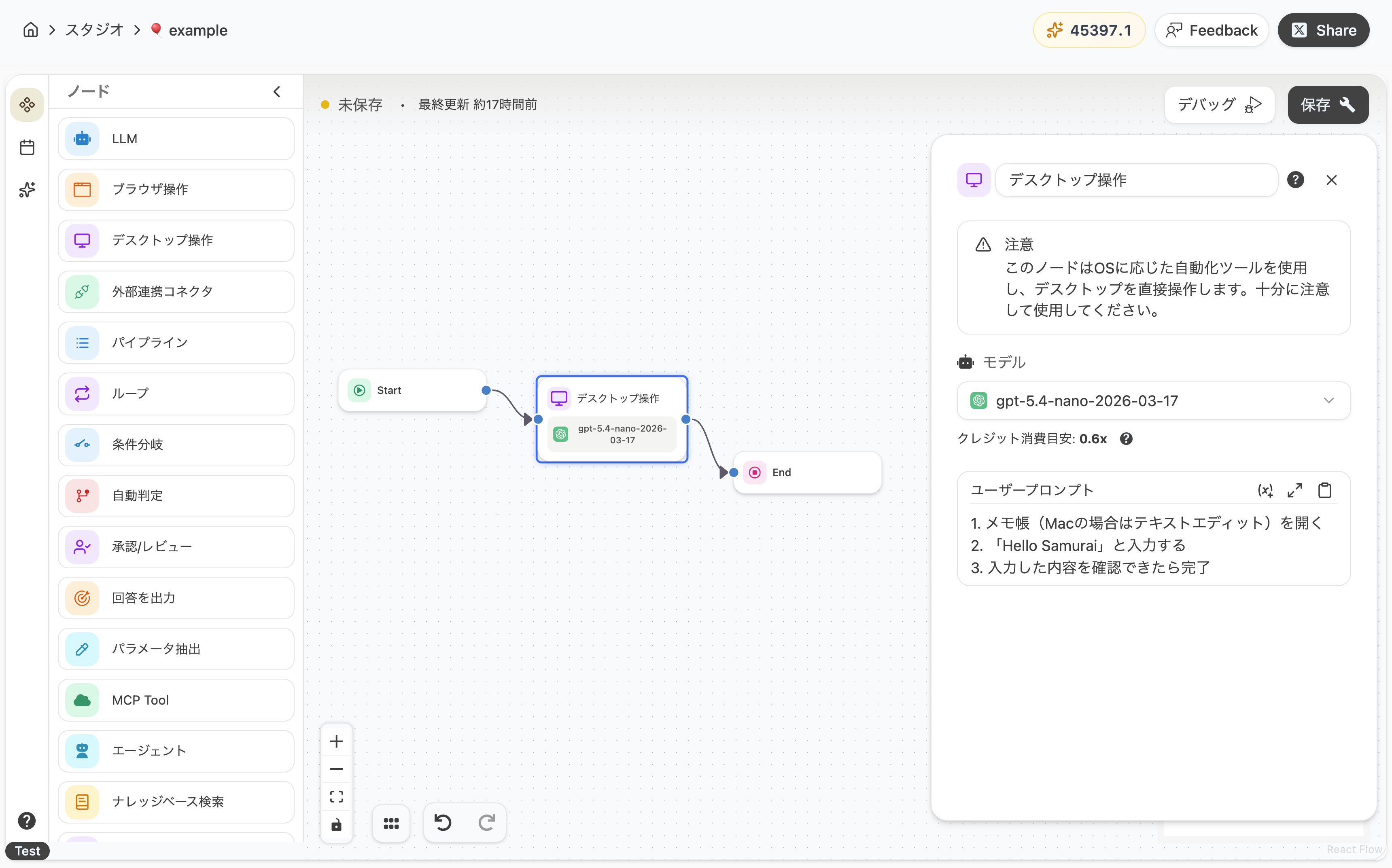The width and height of the screenshot is (1392, 868).
Task: Add a ブラウザ操作 node
Action: tap(176, 189)
